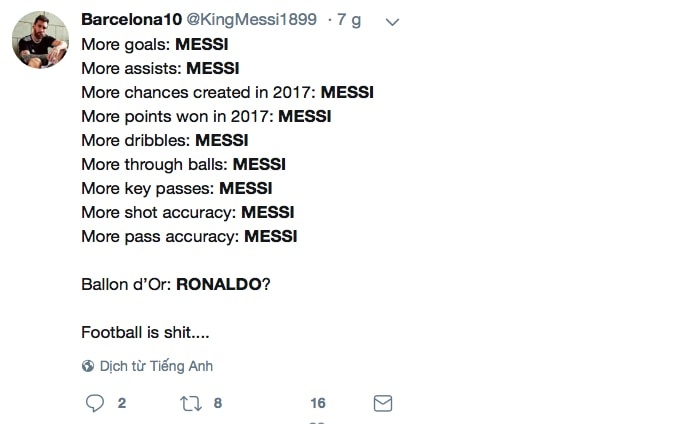Click the globe icon beside the translation link
Image resolution: width=700 pixels, height=424 pixels.
coord(88,366)
